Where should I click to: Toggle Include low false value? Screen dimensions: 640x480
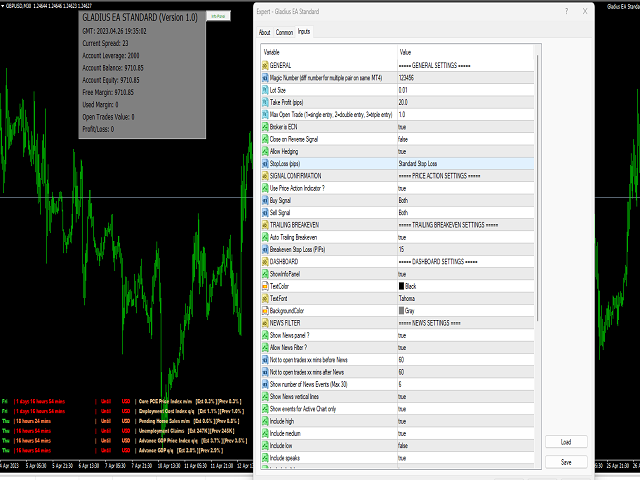[x=402, y=445]
